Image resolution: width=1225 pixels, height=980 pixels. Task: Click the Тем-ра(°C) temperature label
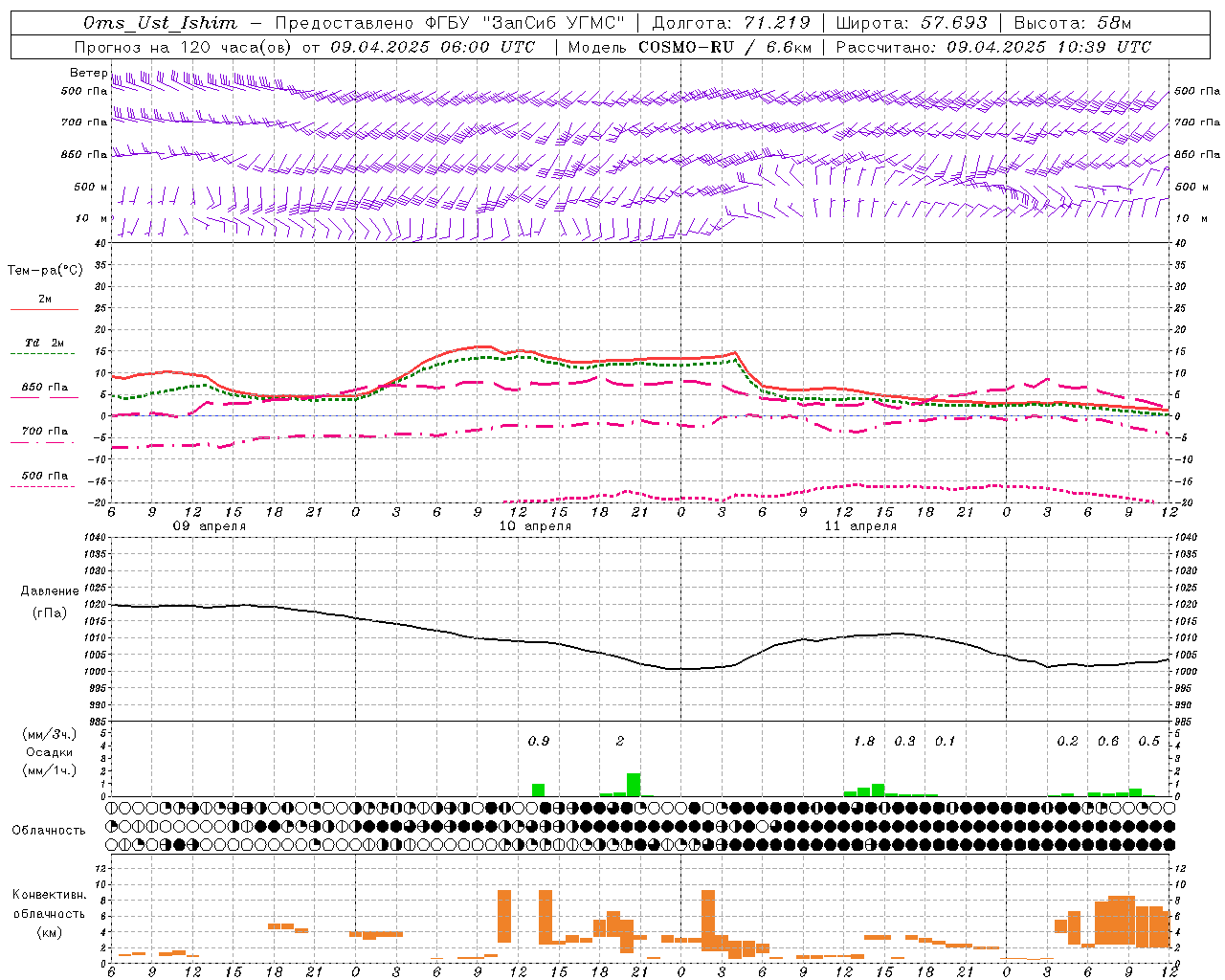[x=45, y=270]
